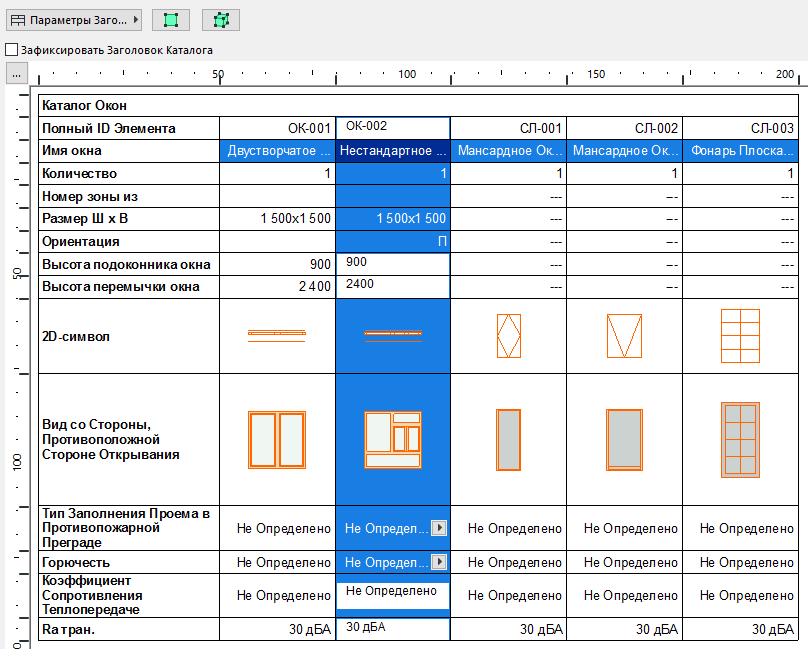Edit ОК-002 sill height field showing 900

click(x=392, y=262)
